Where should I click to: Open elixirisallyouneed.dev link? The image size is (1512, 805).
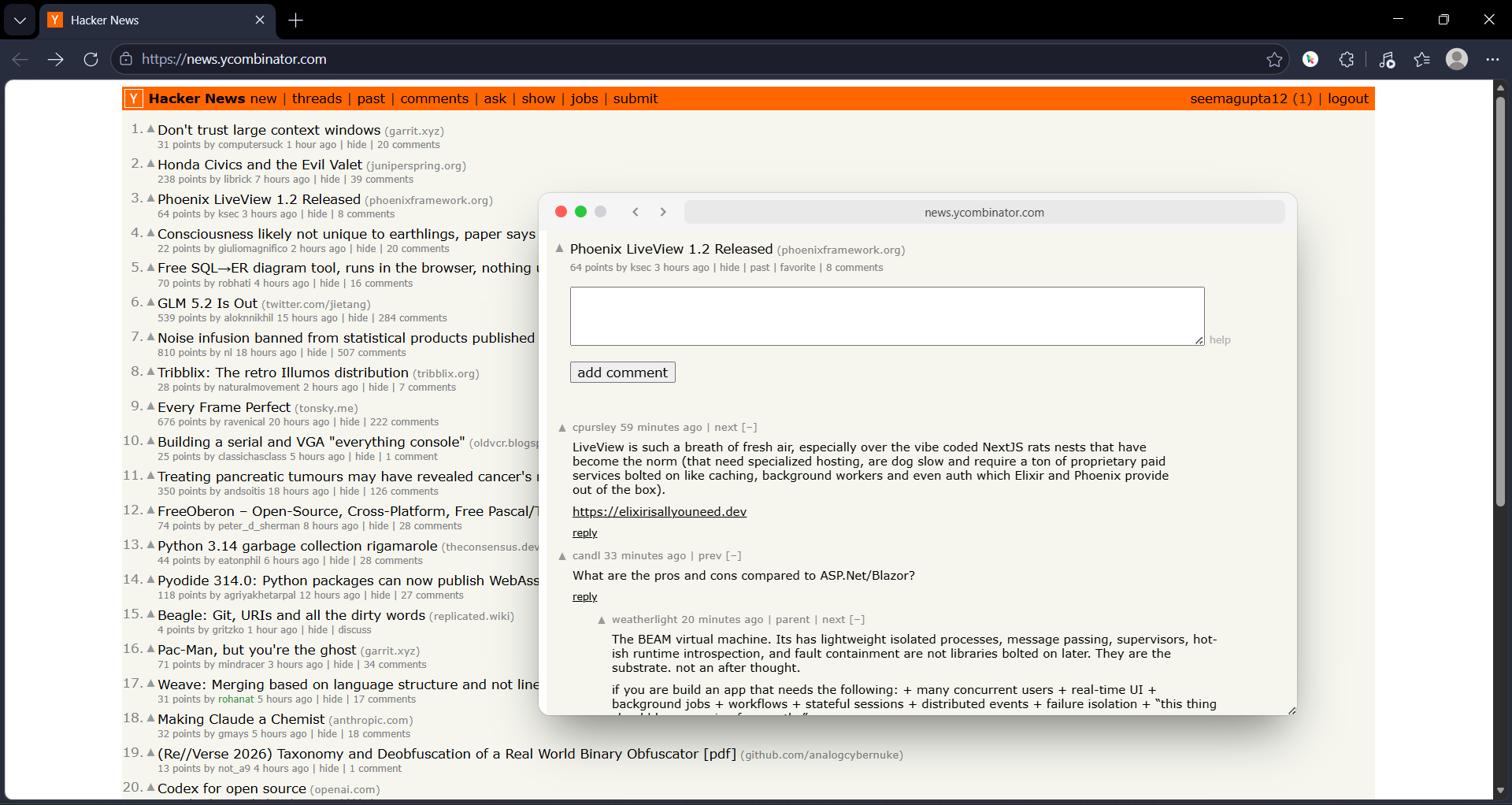[x=659, y=512]
